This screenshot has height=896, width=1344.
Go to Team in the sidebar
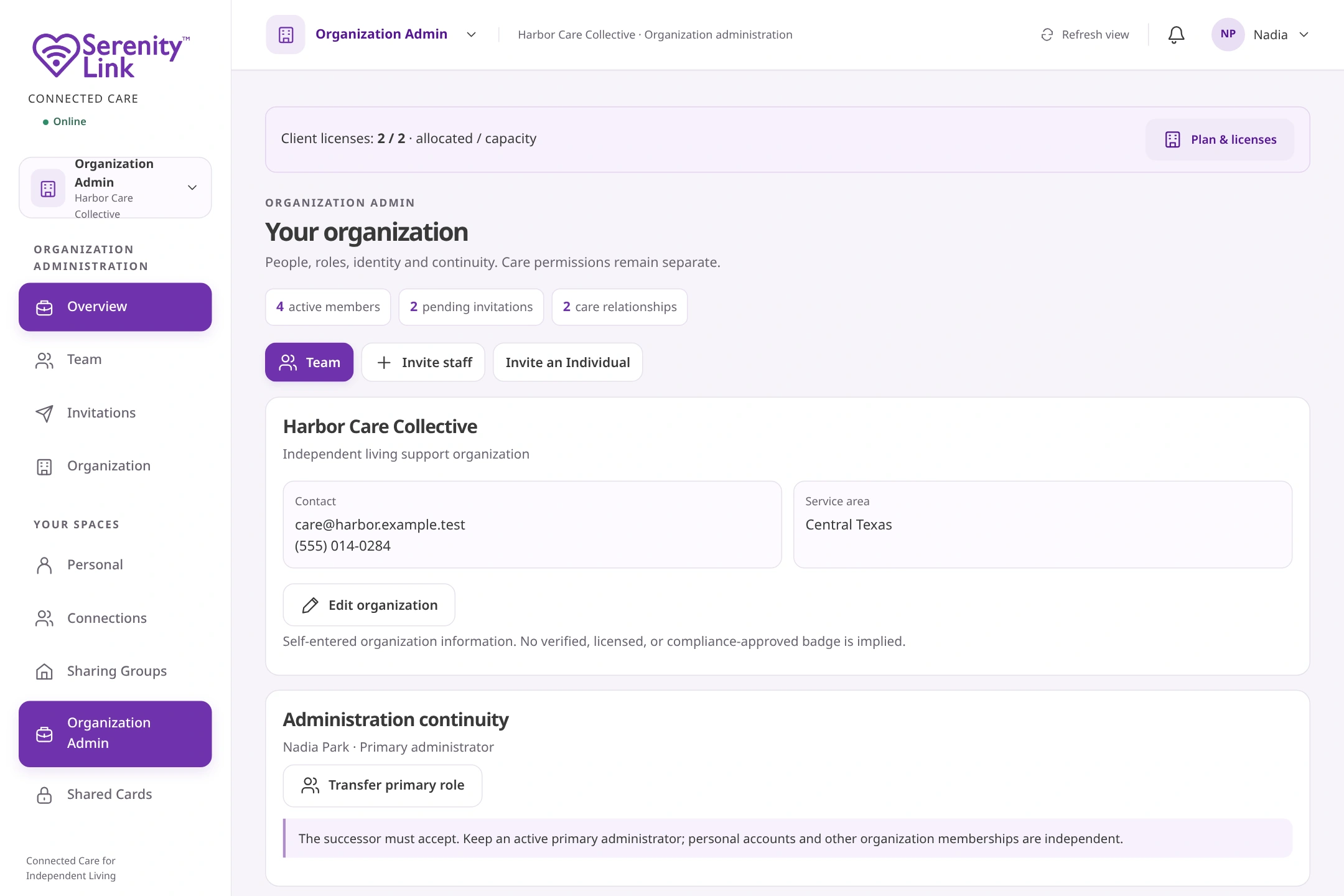click(x=115, y=360)
